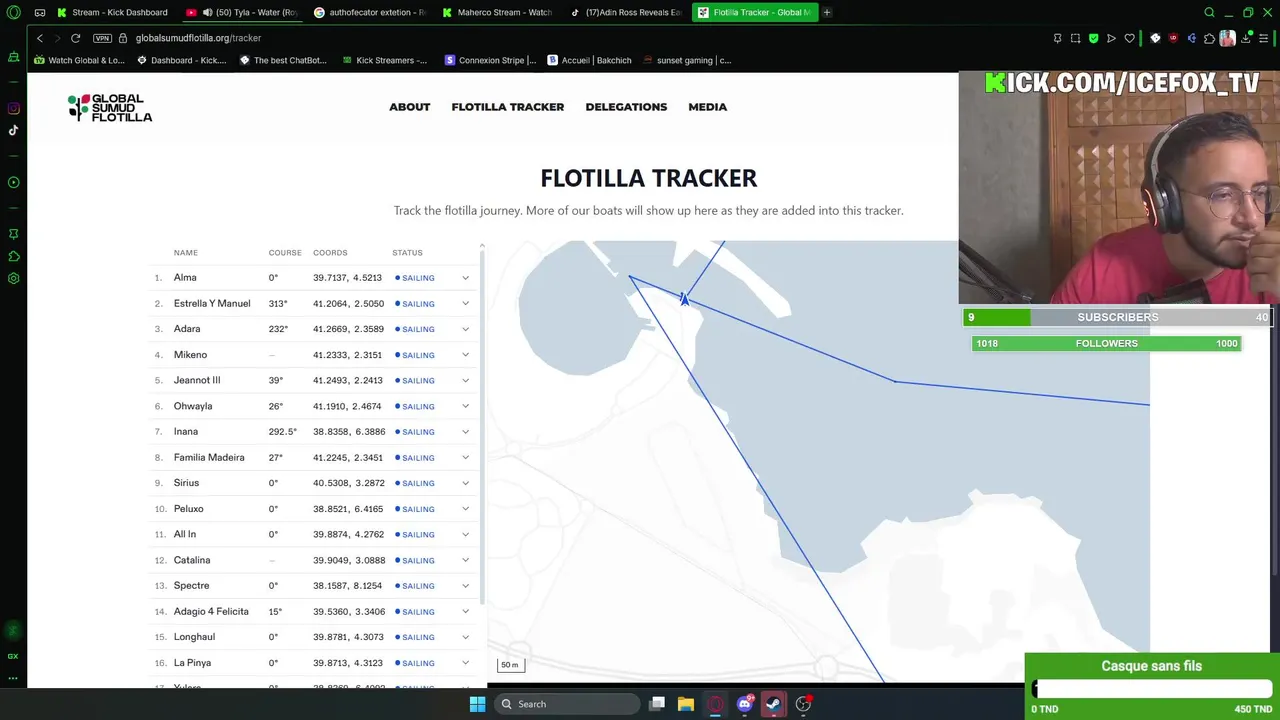Open Instagram in the Opera sidebar

coord(13,108)
